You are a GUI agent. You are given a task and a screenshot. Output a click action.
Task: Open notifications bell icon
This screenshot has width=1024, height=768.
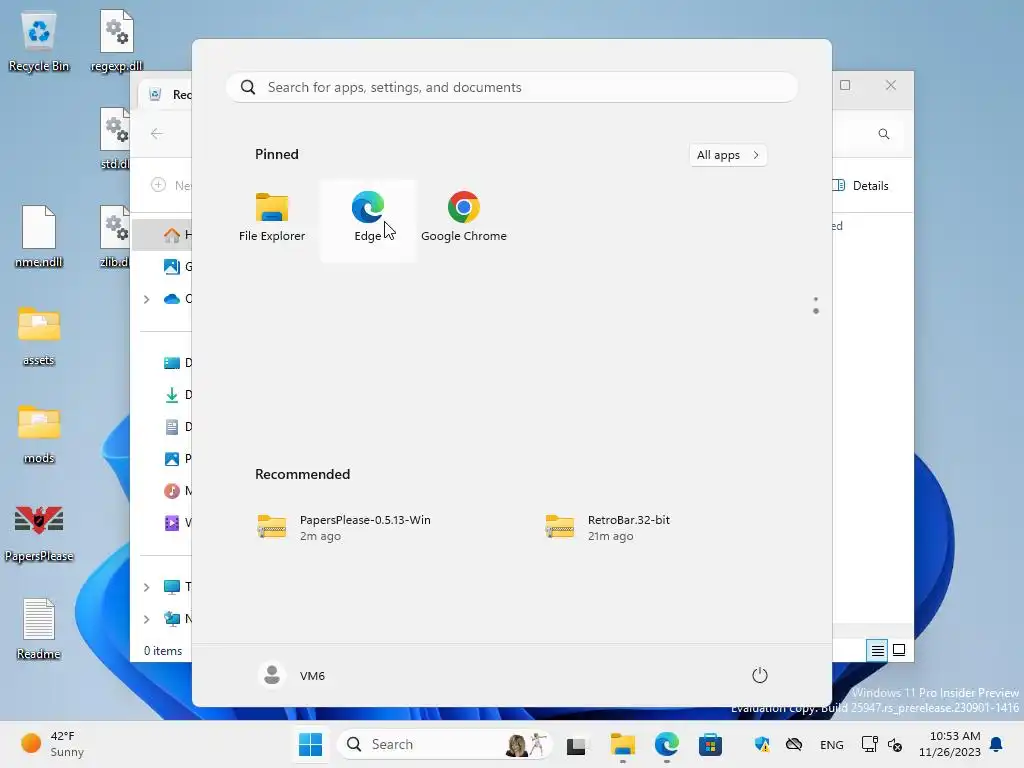tap(997, 744)
